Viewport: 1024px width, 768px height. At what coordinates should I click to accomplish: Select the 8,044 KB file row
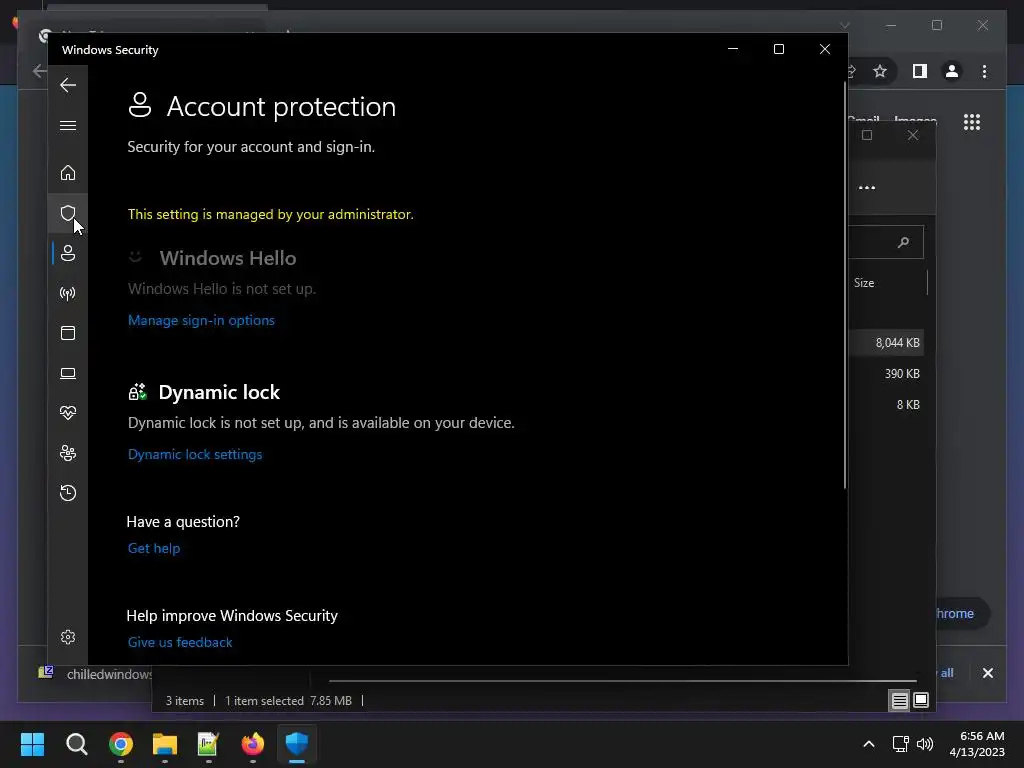pos(886,343)
